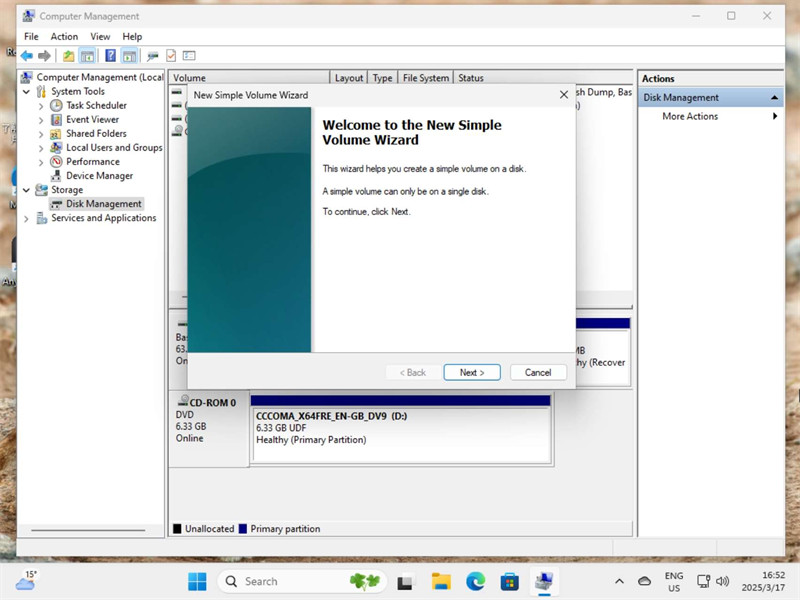
Task: Click the Up one level folder icon
Action: 68,56
